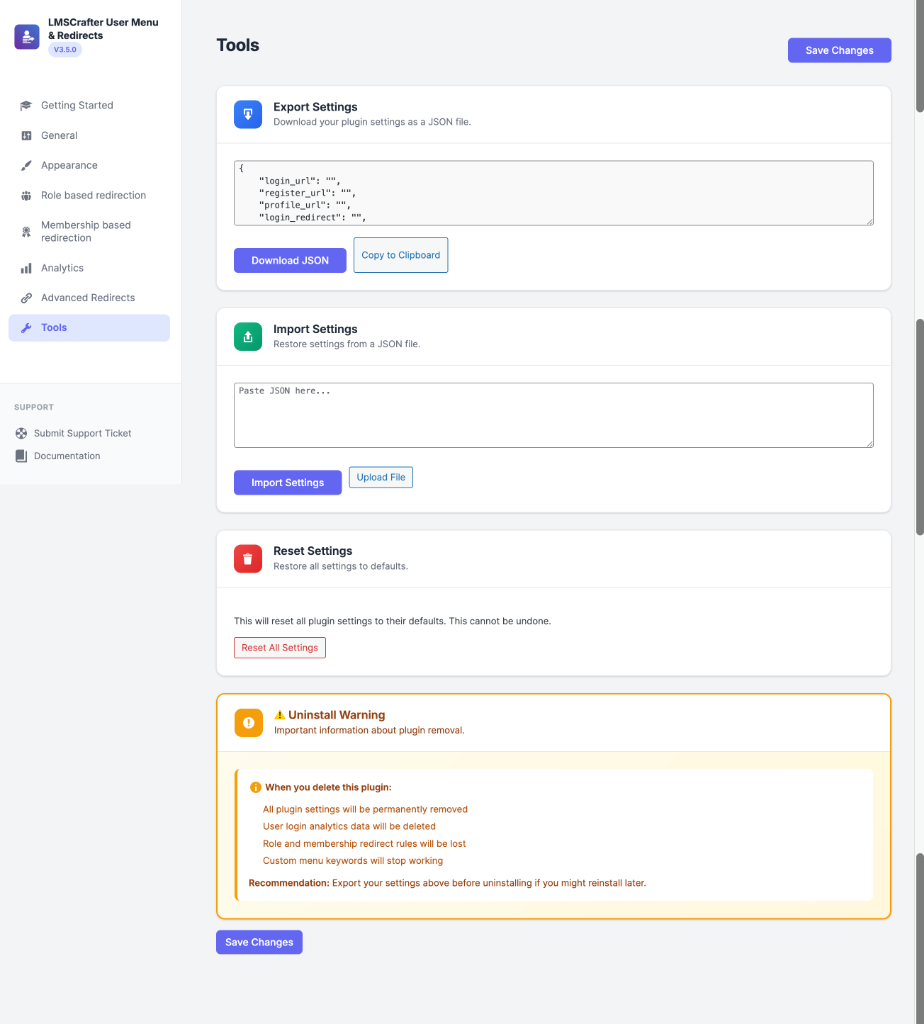Click Reset All Settings

[279, 647]
